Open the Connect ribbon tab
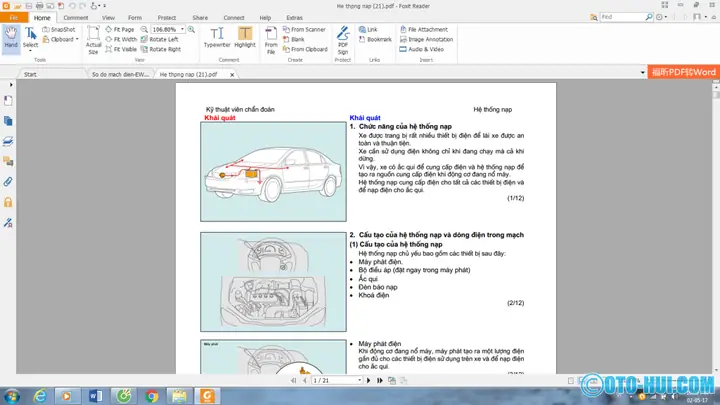Screen dimensions: 720x405 point(234,17)
